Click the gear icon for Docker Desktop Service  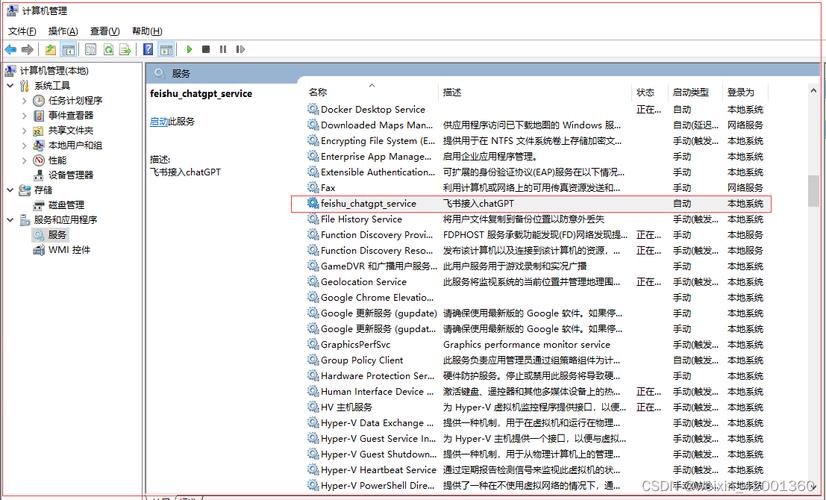click(x=313, y=109)
